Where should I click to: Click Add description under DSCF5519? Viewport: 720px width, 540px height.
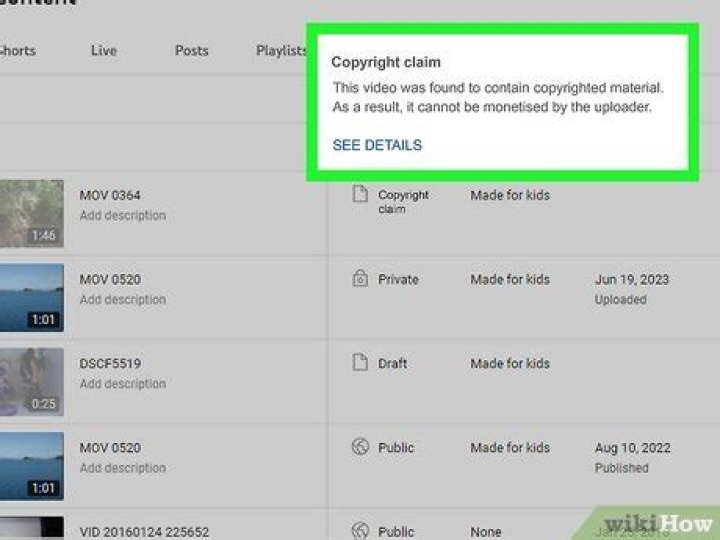coord(123,383)
